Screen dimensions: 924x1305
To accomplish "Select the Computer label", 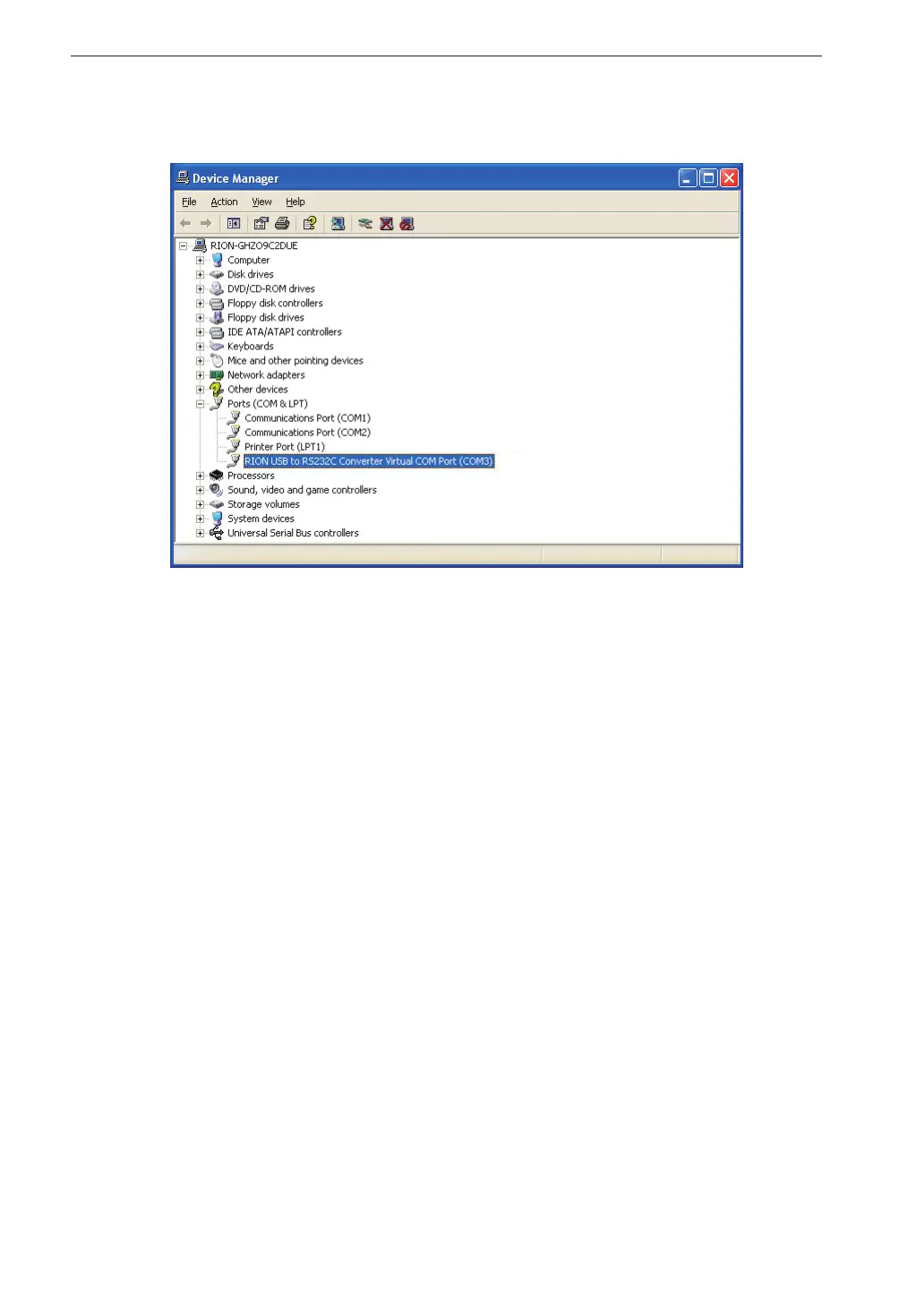I will (248, 261).
